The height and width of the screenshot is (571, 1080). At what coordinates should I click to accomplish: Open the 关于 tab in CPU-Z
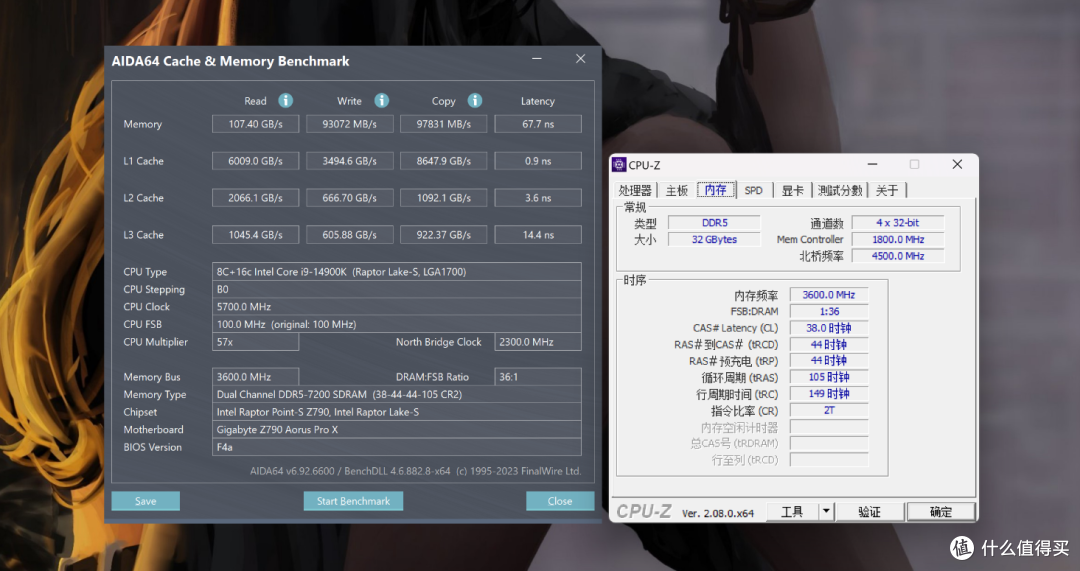[886, 191]
